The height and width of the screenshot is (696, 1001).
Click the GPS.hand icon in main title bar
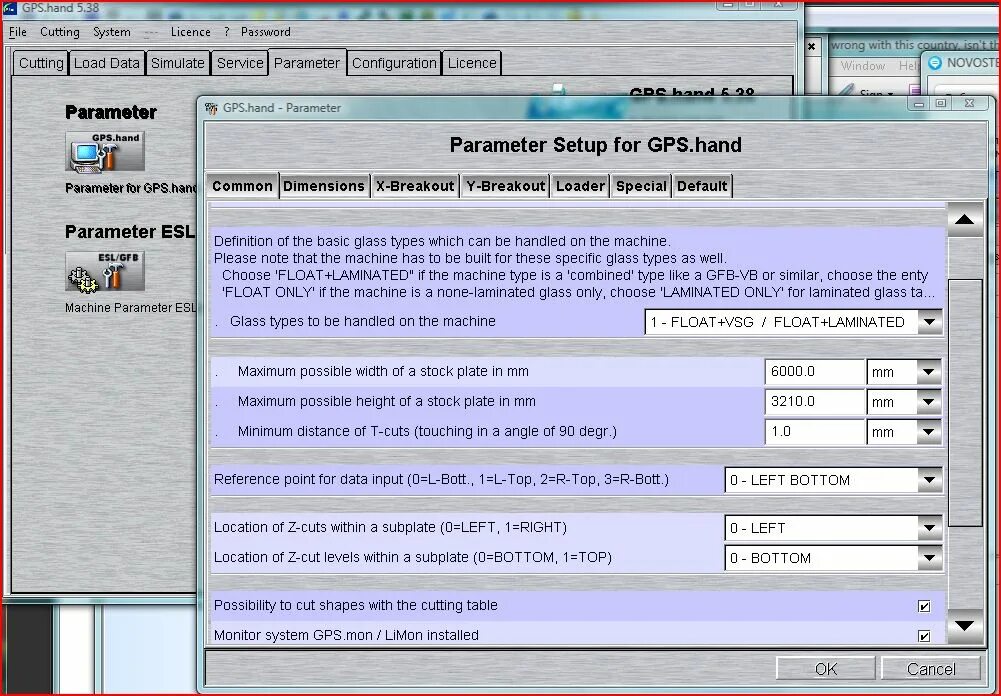point(10,7)
